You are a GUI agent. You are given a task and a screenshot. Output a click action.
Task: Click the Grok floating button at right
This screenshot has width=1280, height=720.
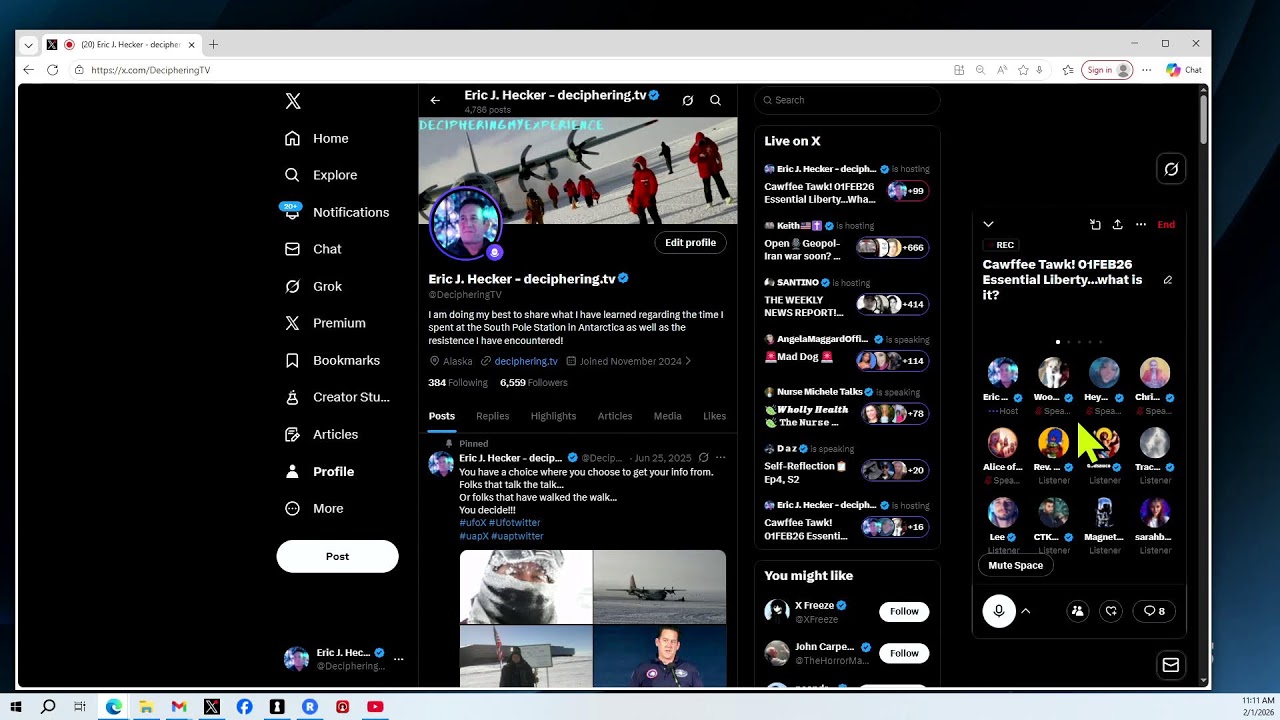coord(1171,169)
